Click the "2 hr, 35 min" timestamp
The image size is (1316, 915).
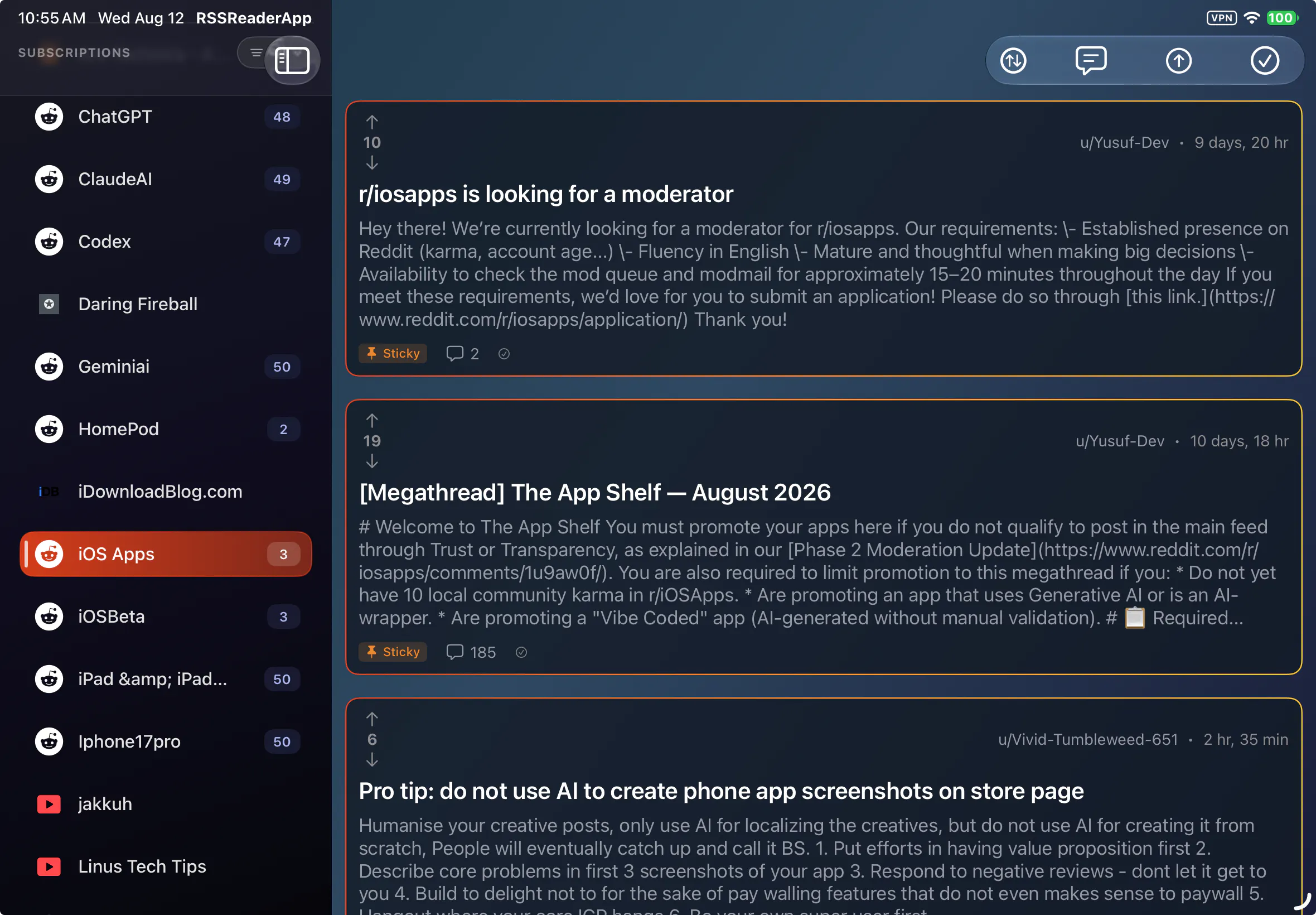(x=1246, y=740)
